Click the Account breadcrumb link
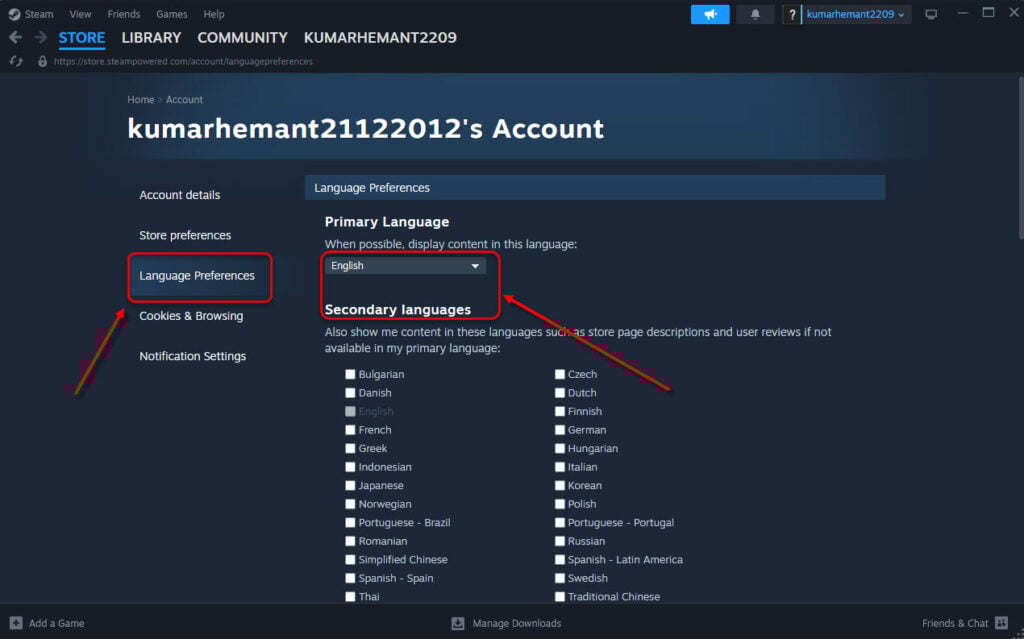 pyautogui.click(x=184, y=99)
